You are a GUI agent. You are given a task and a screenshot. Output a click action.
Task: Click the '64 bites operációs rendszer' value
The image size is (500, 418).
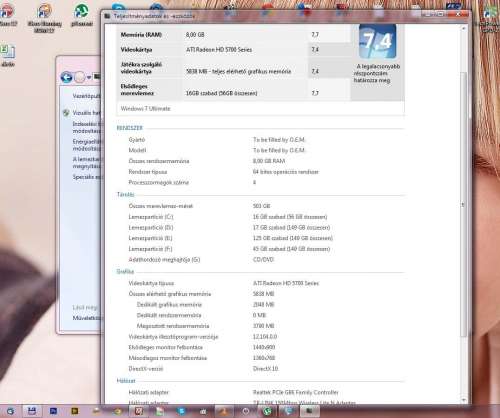286,172
